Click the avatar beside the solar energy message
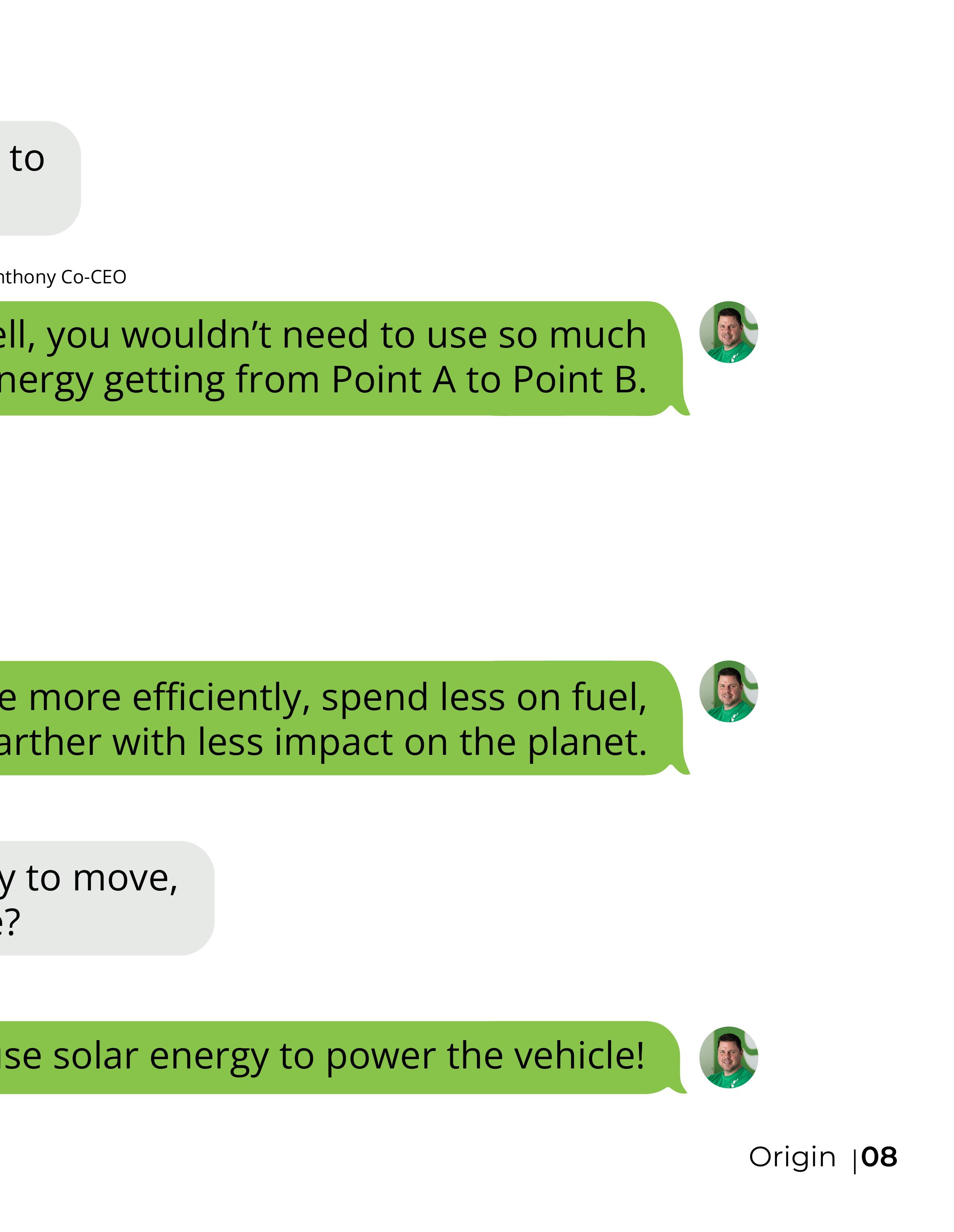The width and height of the screenshot is (954, 1232). click(728, 1057)
